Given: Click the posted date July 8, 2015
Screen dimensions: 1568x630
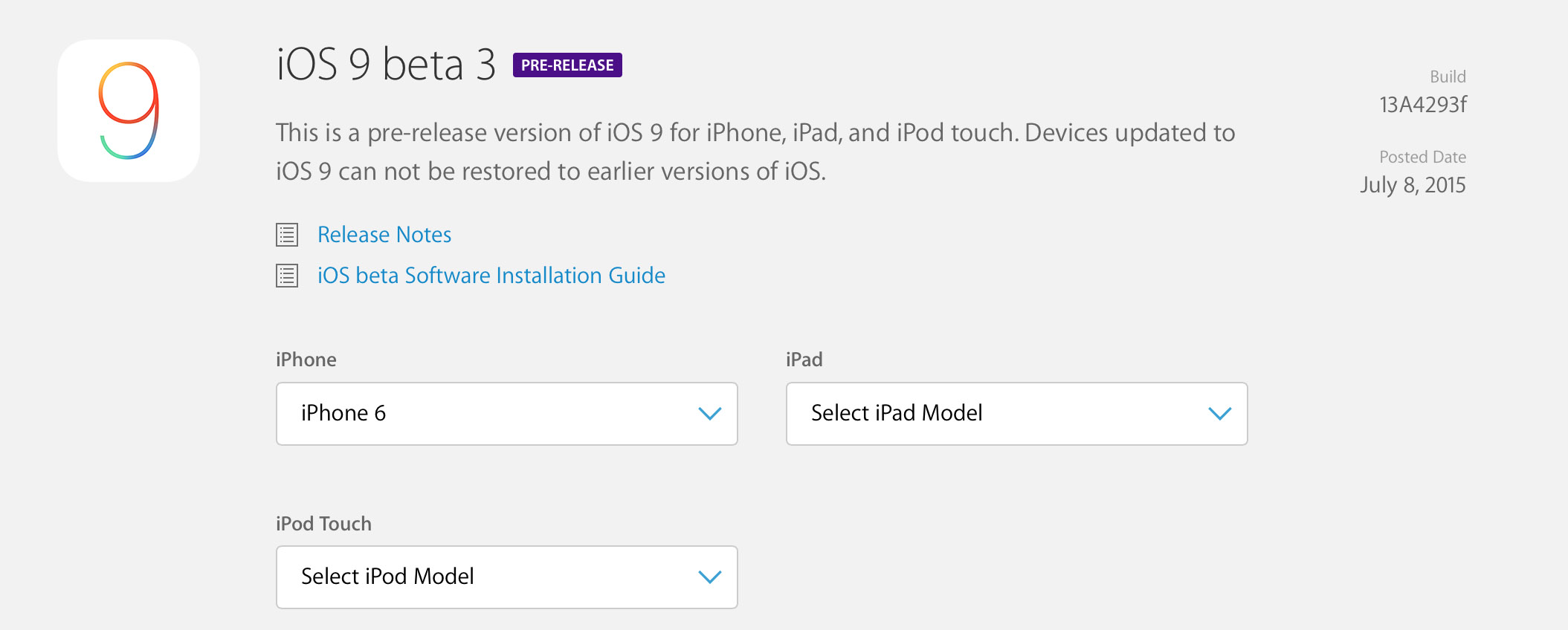Looking at the screenshot, I should coord(1413,185).
